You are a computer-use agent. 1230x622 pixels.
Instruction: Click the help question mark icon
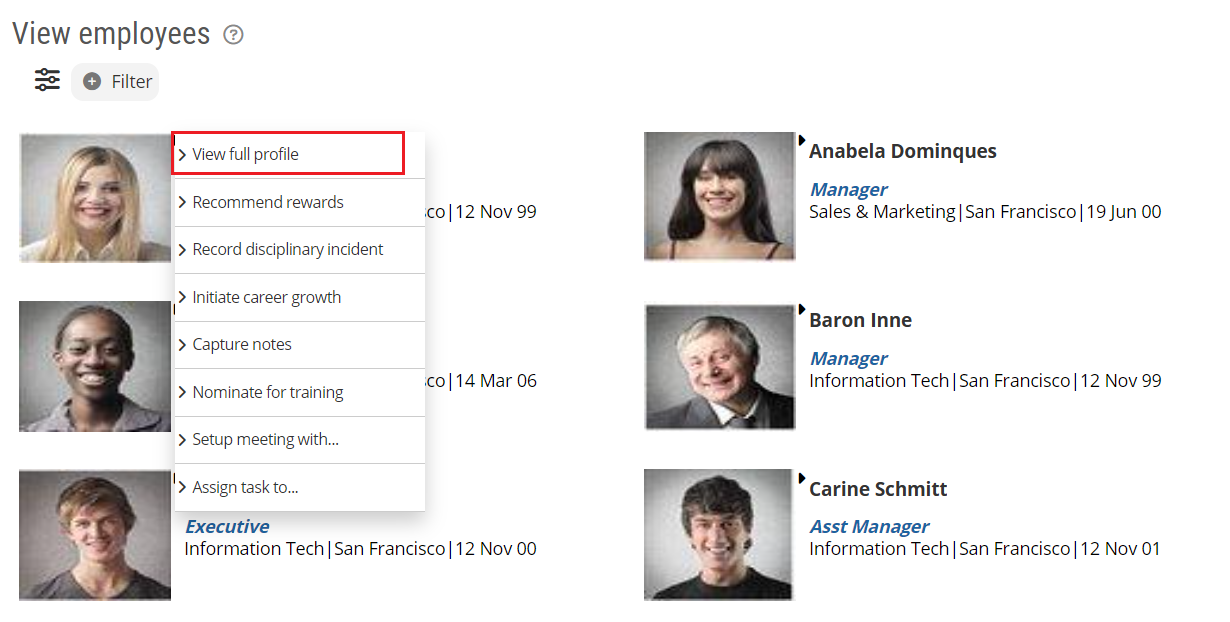[x=233, y=35]
